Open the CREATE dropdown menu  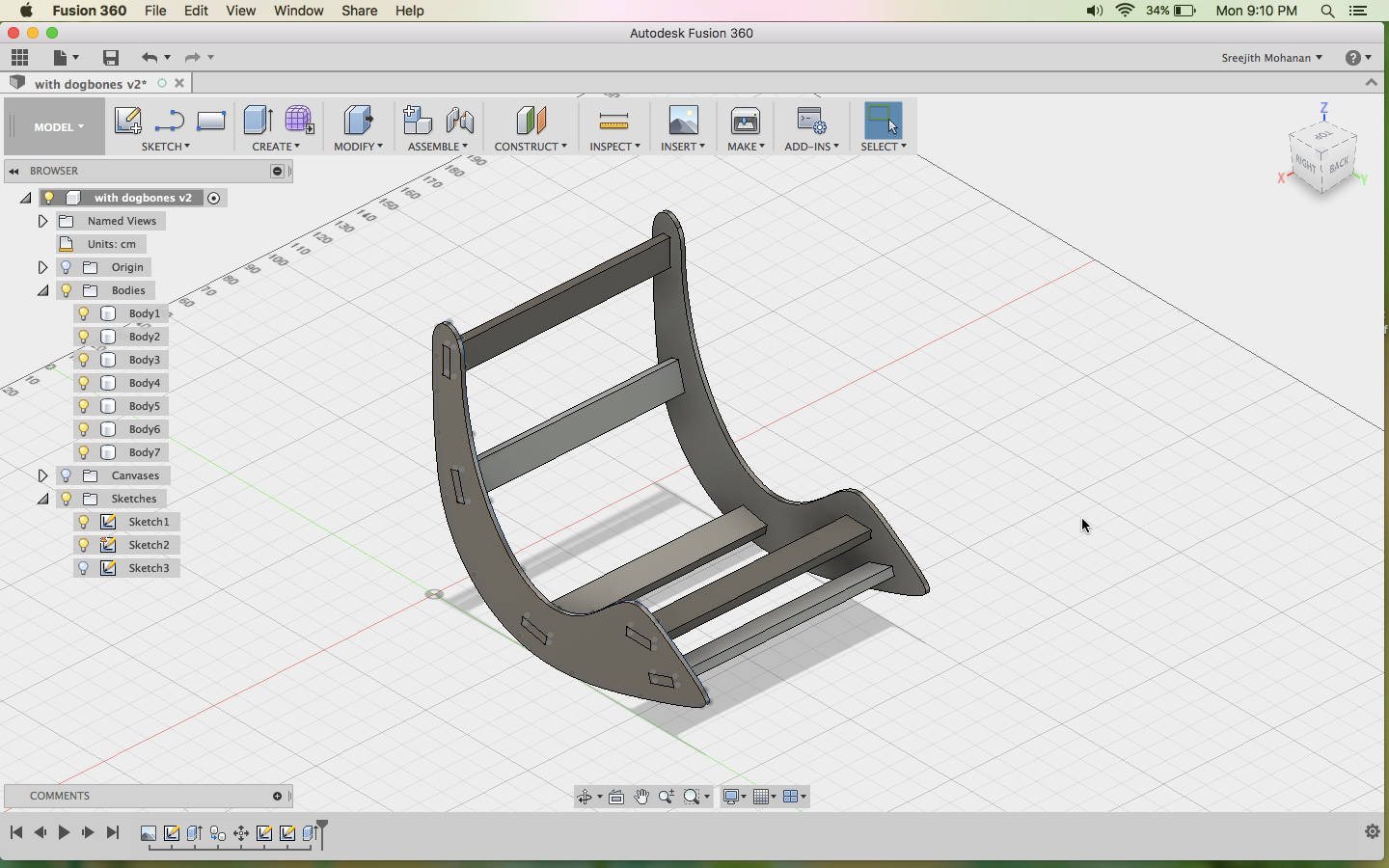click(276, 147)
